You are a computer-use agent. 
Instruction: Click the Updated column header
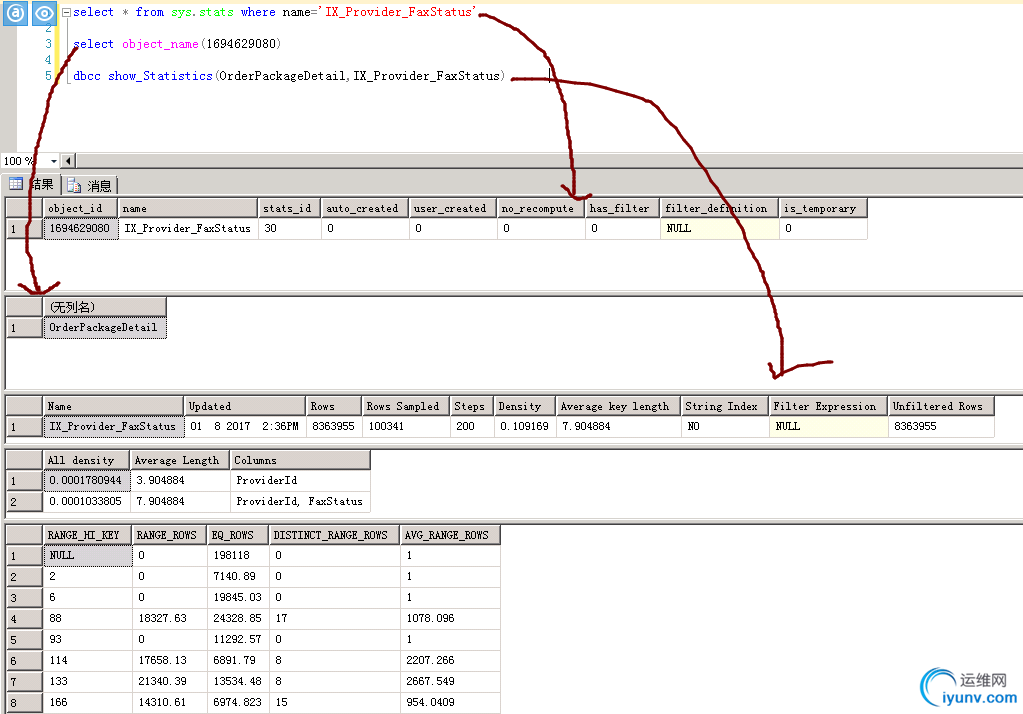244,406
